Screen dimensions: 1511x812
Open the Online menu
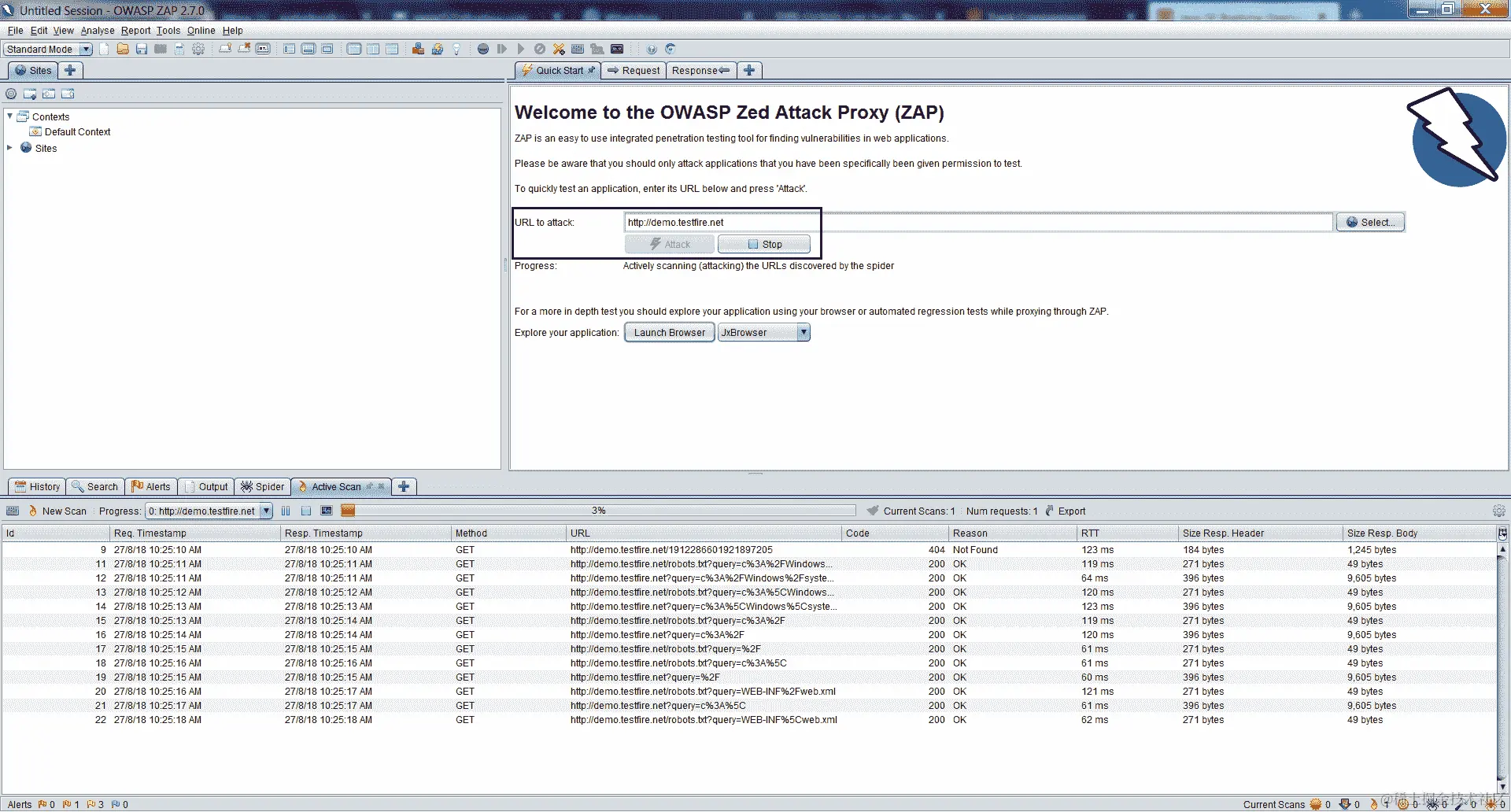201,31
